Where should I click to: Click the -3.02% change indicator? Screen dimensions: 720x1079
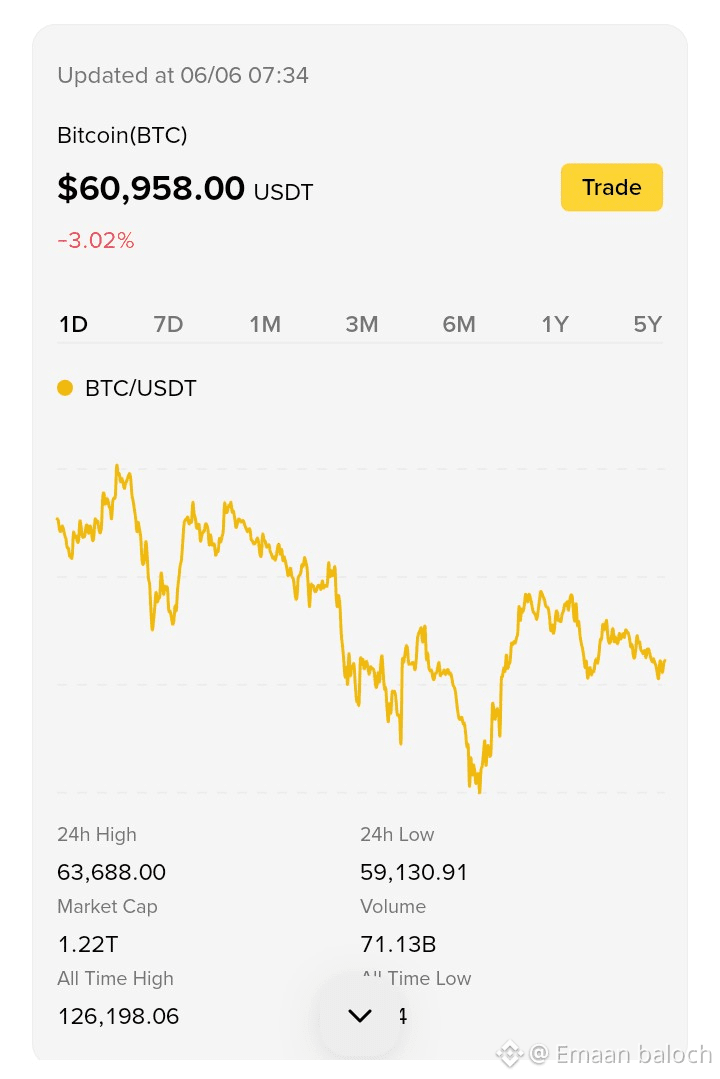[96, 240]
